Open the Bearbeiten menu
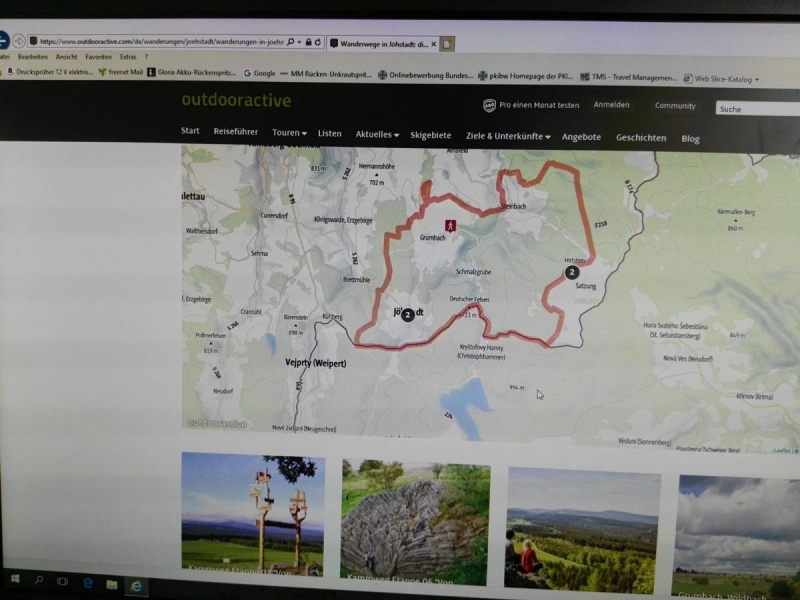The image size is (800, 600). coord(32,56)
